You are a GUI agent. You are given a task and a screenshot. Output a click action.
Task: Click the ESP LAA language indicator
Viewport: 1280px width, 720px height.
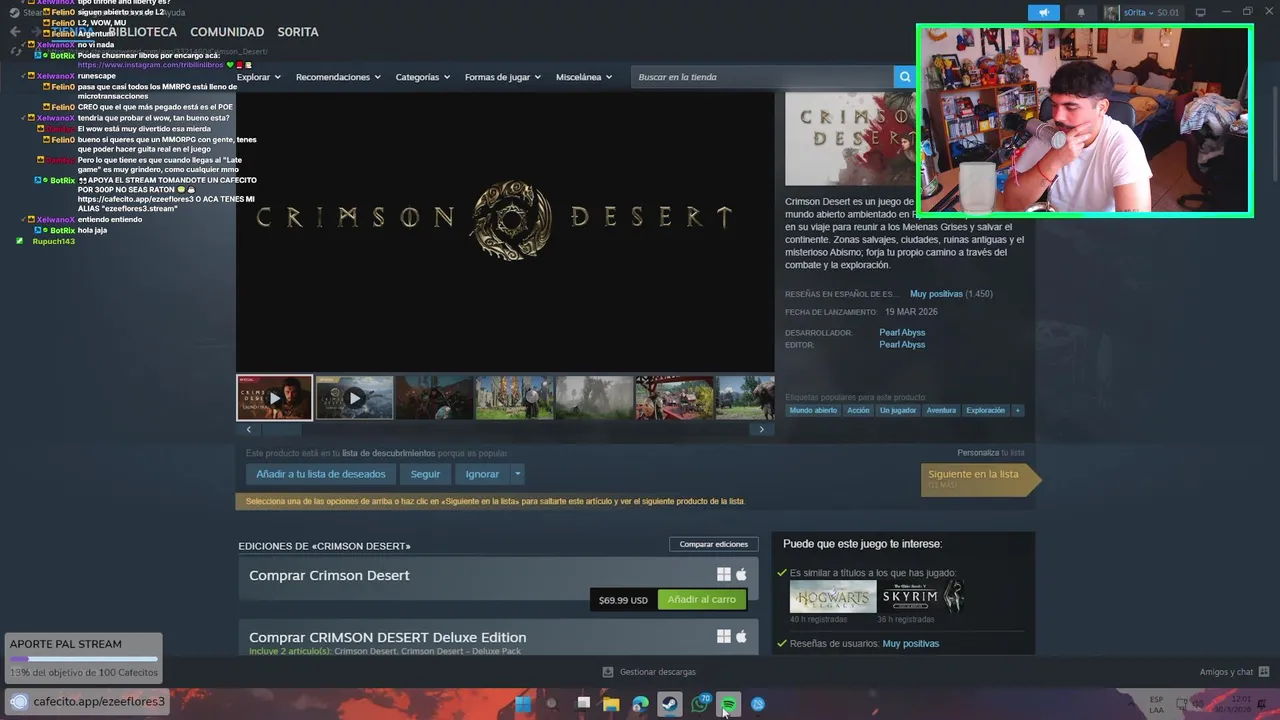(1156, 704)
